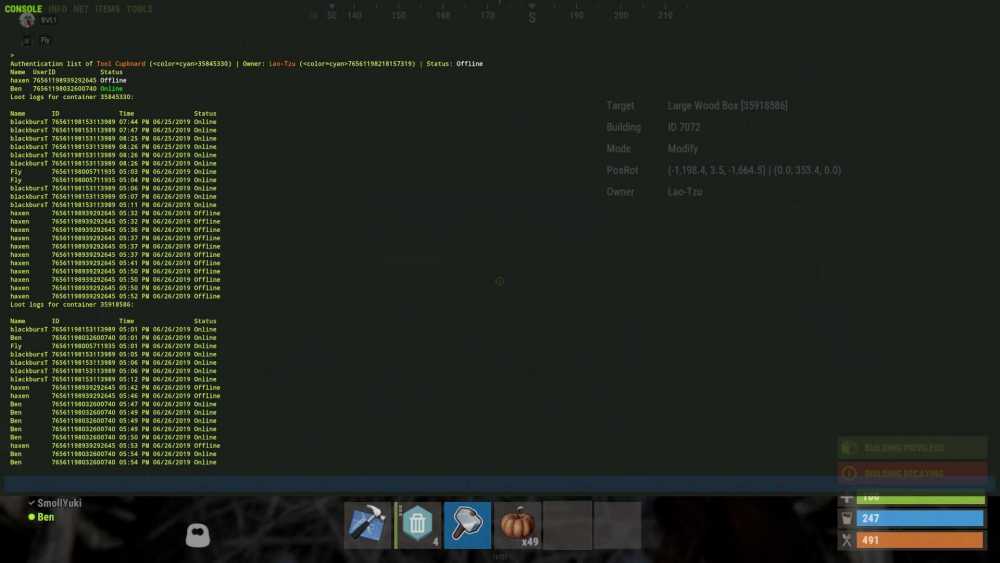Click the console command input bar
1000x563 pixels.
click(420, 484)
